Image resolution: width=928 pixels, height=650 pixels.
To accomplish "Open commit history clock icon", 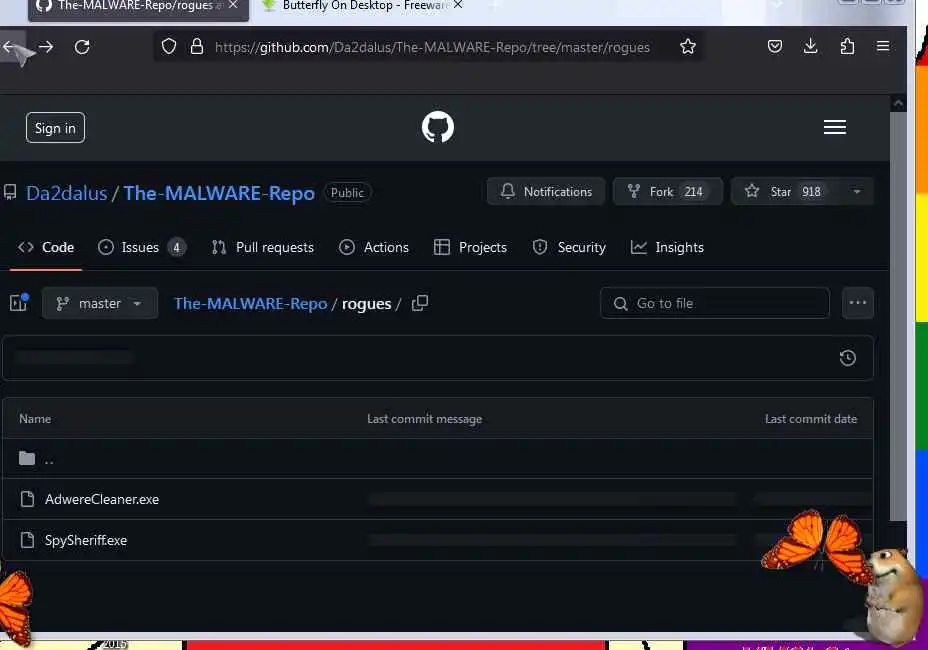I will tap(848, 358).
